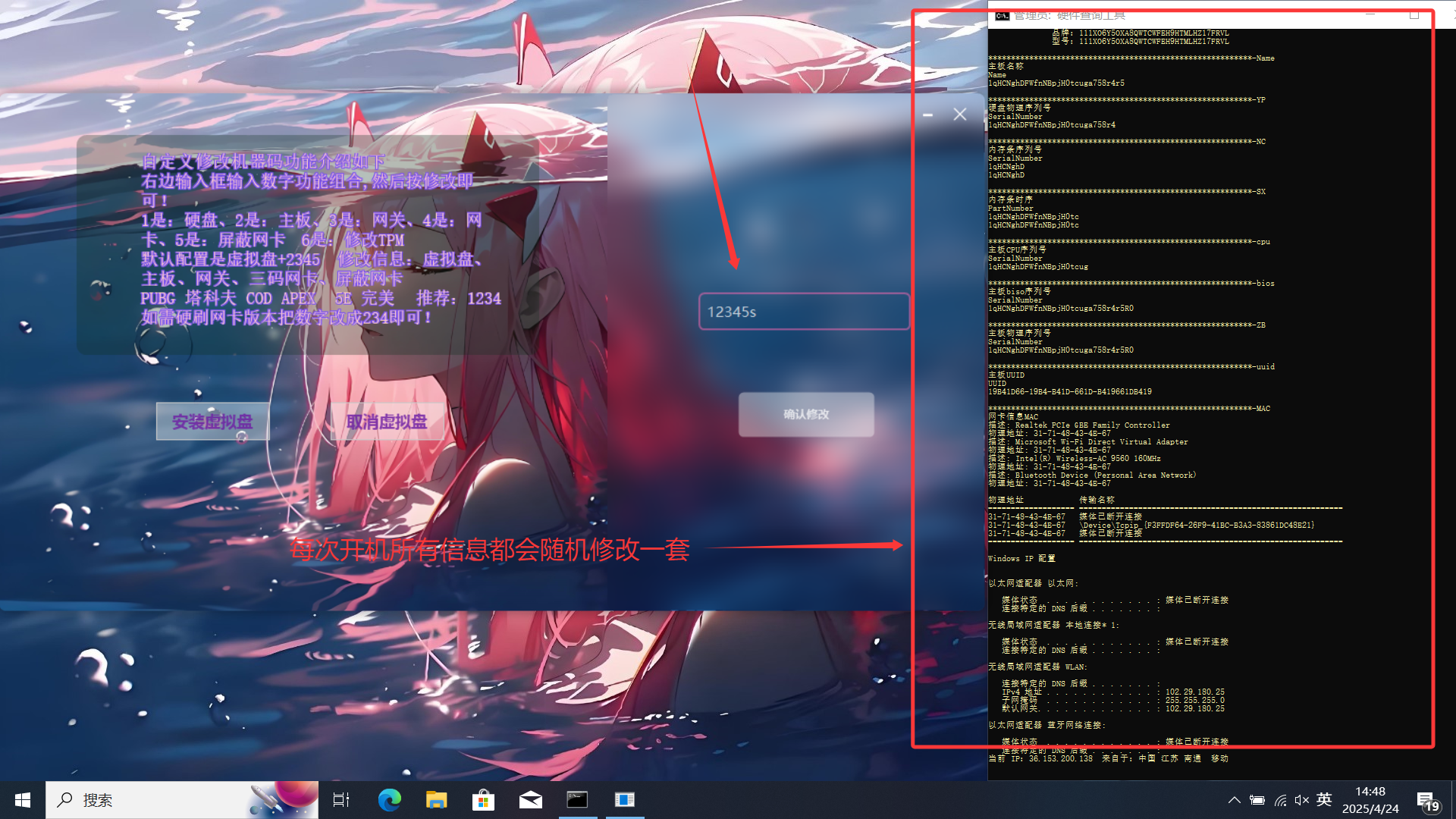This screenshot has width=1456, height=819.
Task: Click the Intel(R) Wireless-AC 9560 line
Action: [1075, 459]
